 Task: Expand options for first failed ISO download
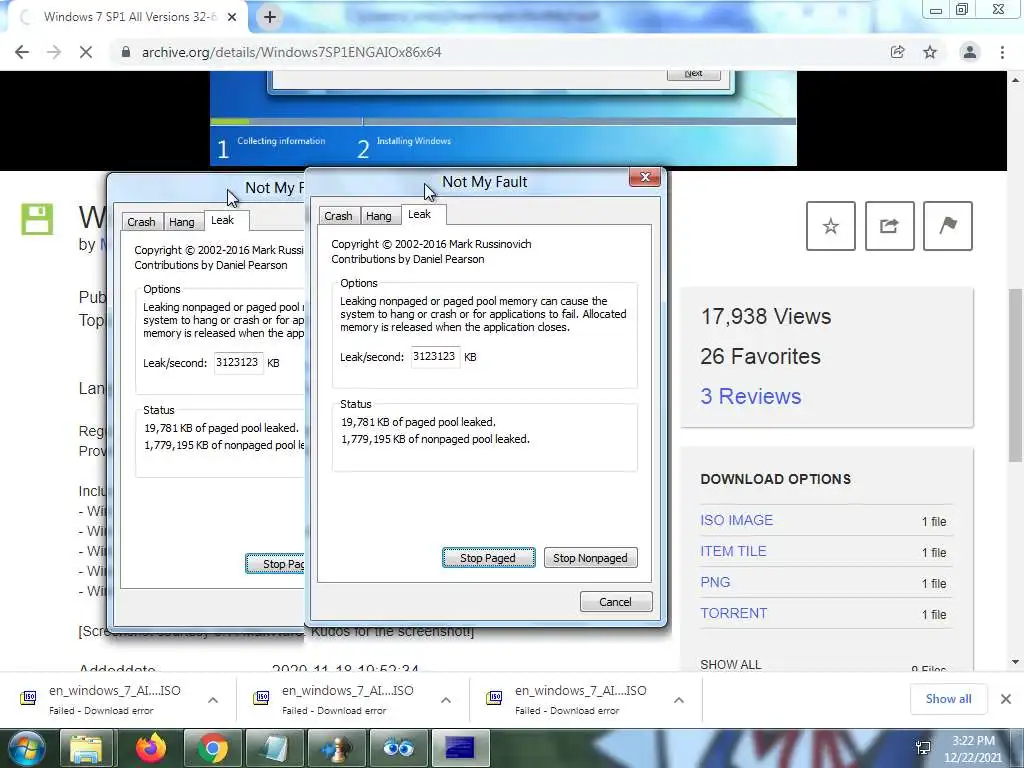[x=213, y=700]
